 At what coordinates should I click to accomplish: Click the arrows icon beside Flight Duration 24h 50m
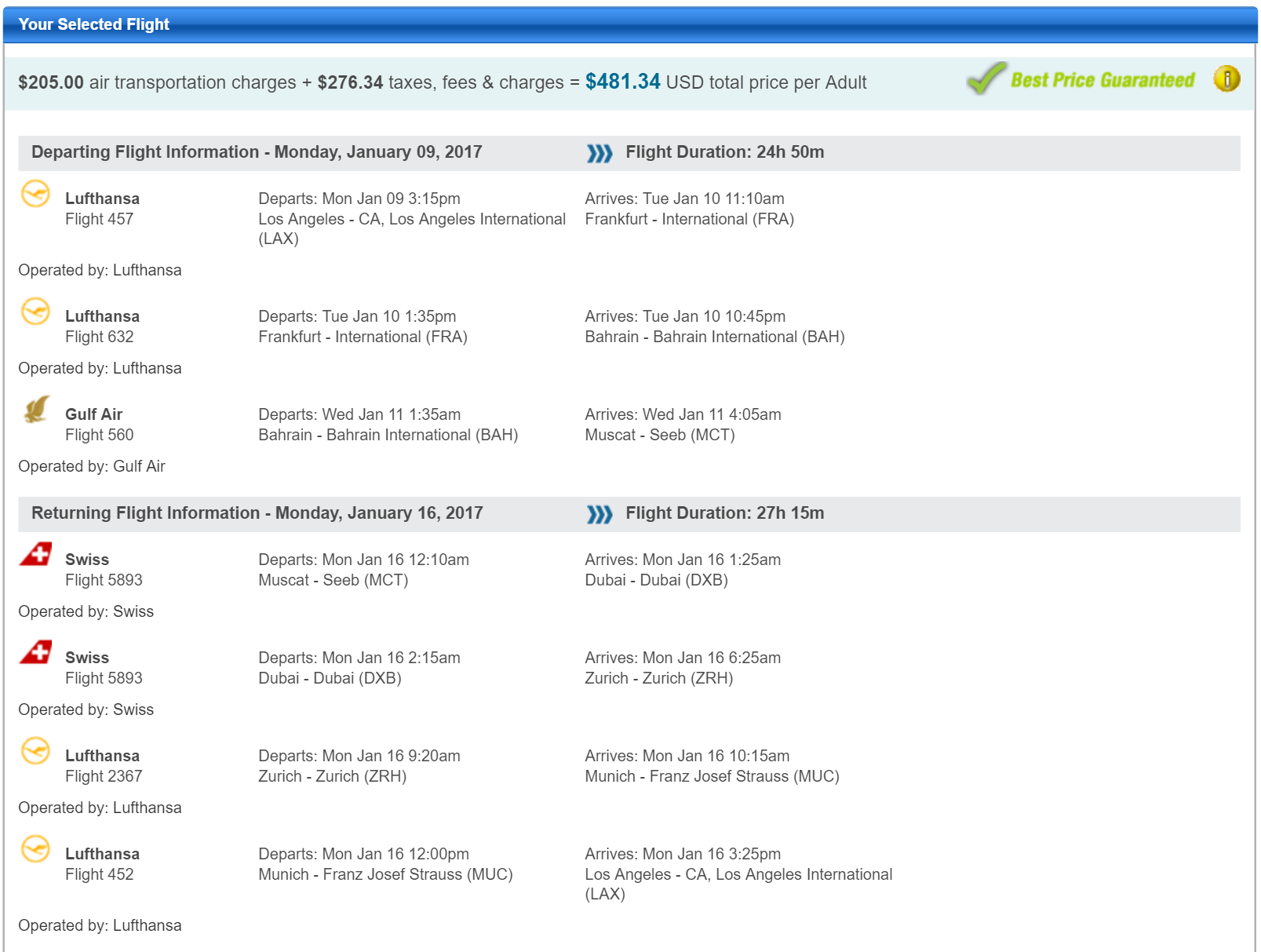click(x=600, y=153)
